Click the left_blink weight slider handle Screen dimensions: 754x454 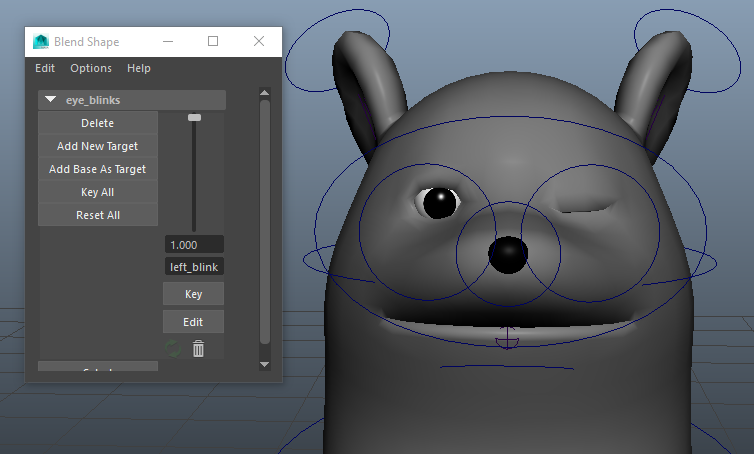[194, 118]
